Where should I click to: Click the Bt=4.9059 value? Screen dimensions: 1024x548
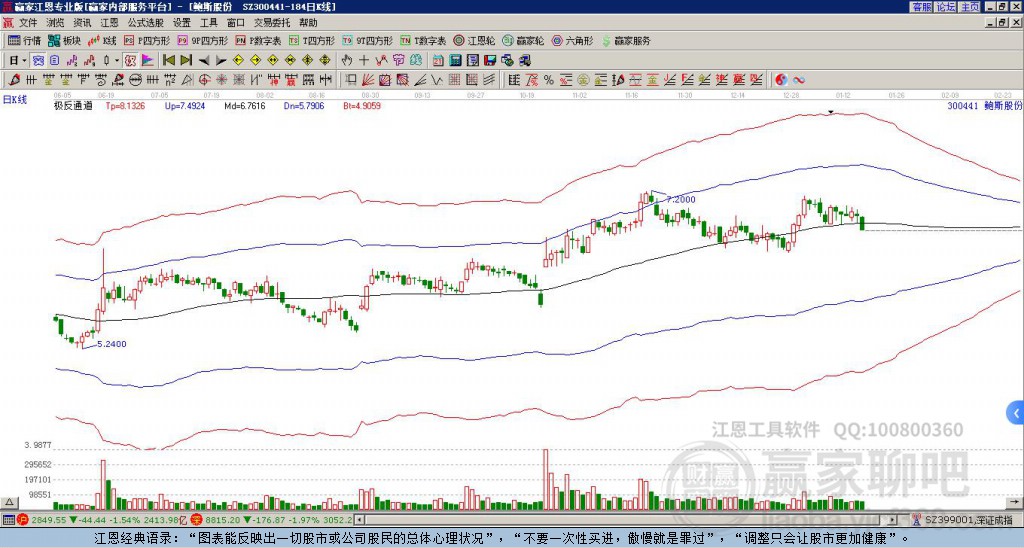[362, 105]
